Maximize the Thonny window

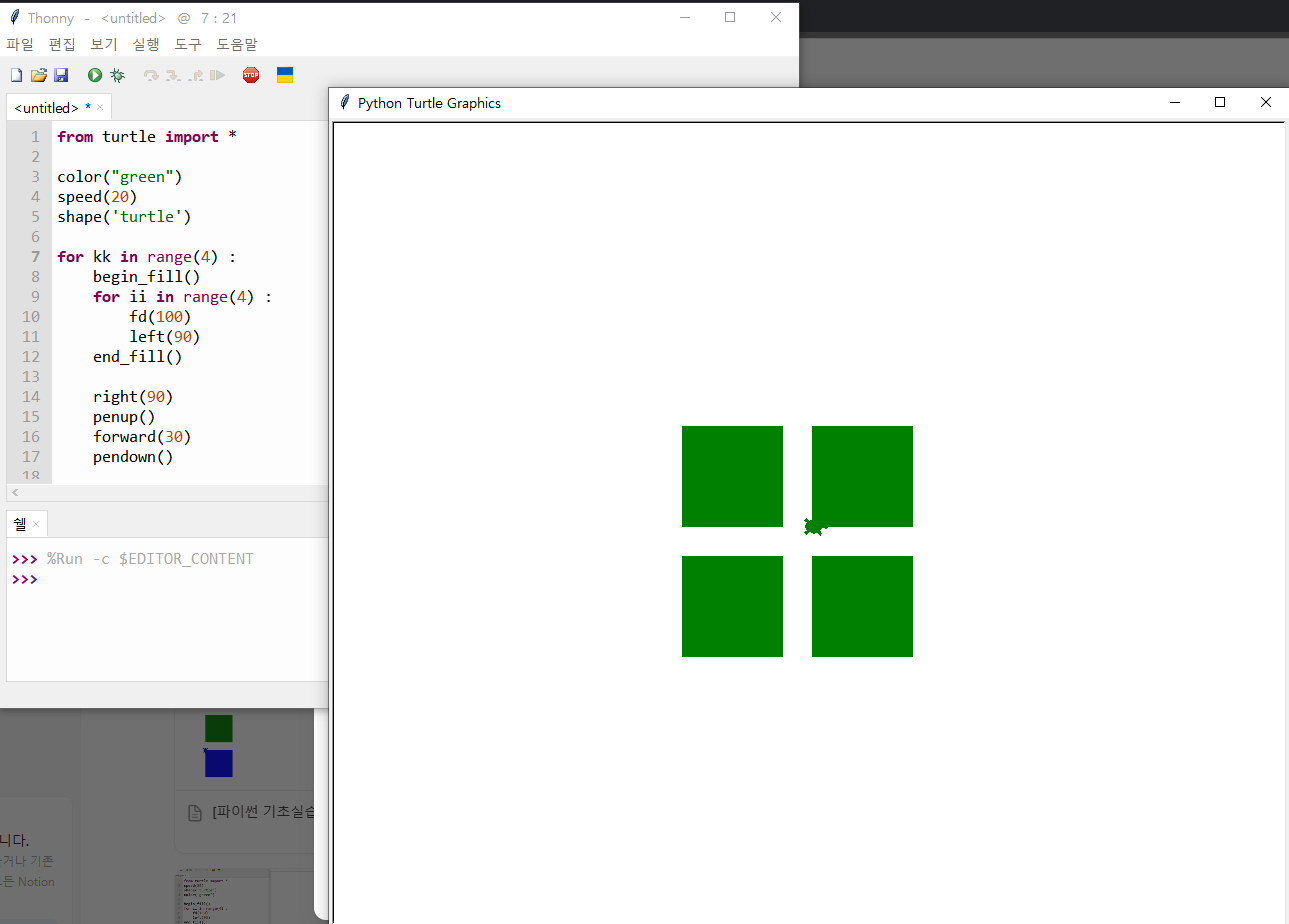click(730, 17)
